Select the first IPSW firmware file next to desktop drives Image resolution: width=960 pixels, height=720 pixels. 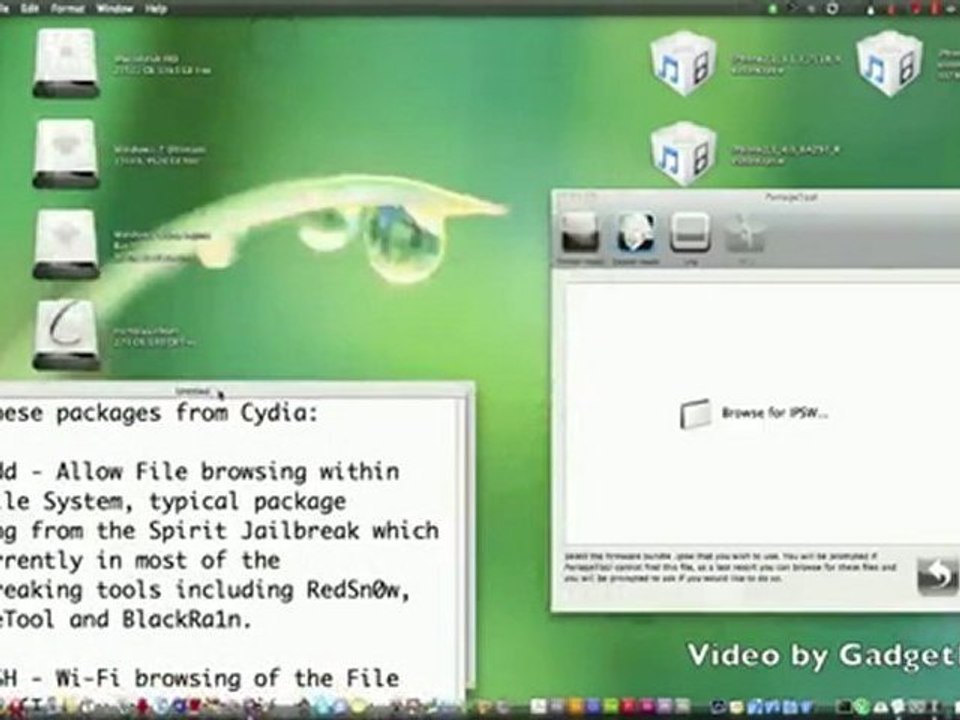click(x=684, y=62)
